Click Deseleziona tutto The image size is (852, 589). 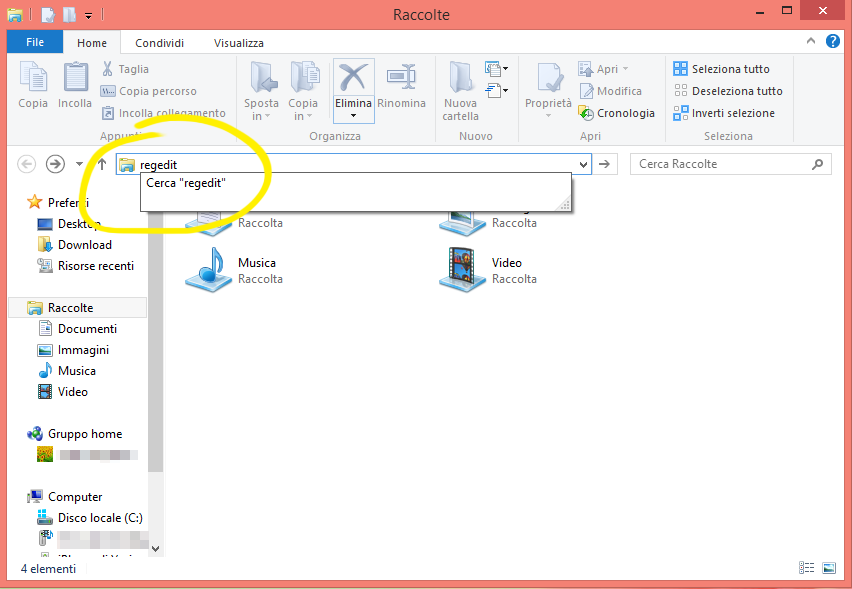click(x=728, y=91)
